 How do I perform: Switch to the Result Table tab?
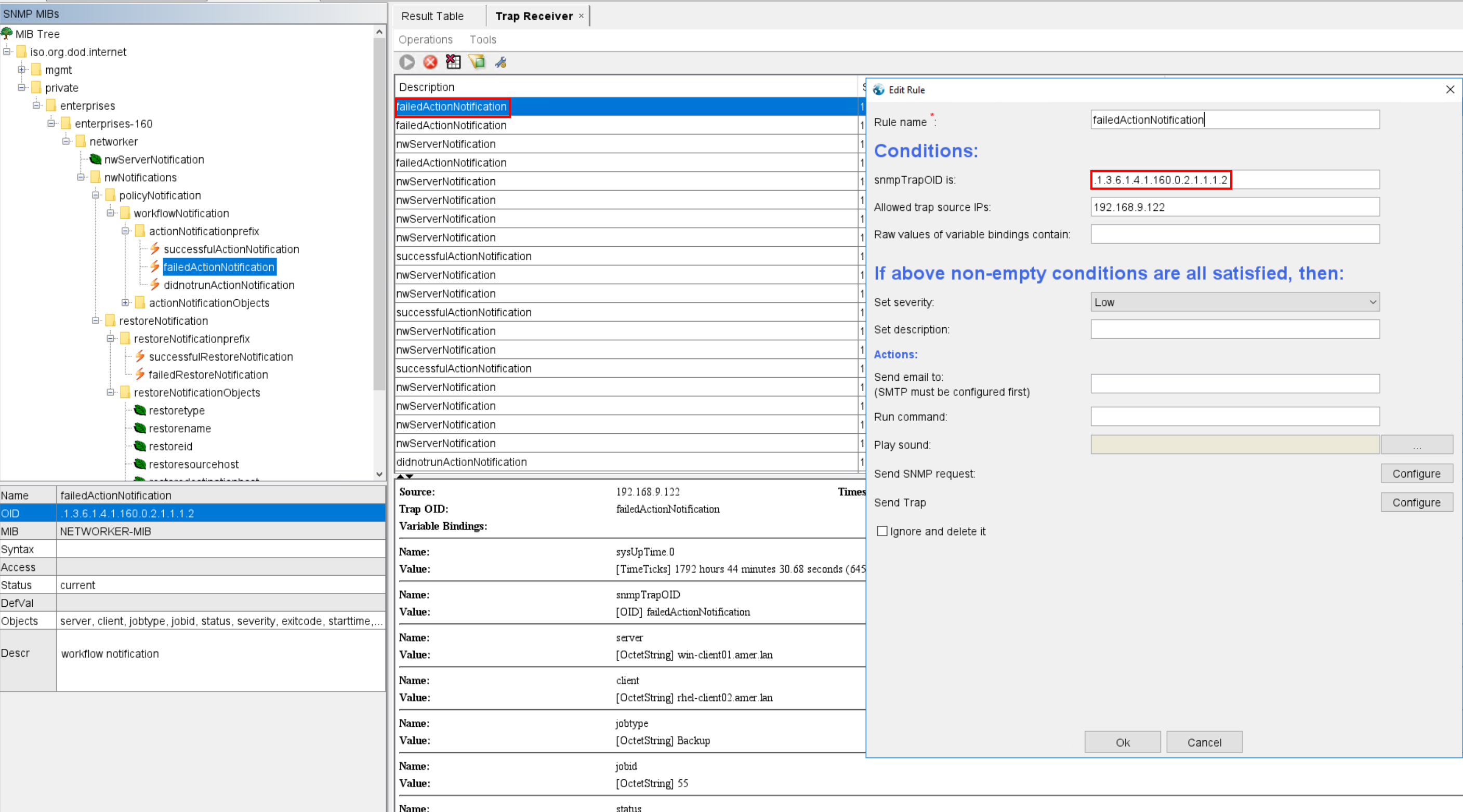[432, 16]
